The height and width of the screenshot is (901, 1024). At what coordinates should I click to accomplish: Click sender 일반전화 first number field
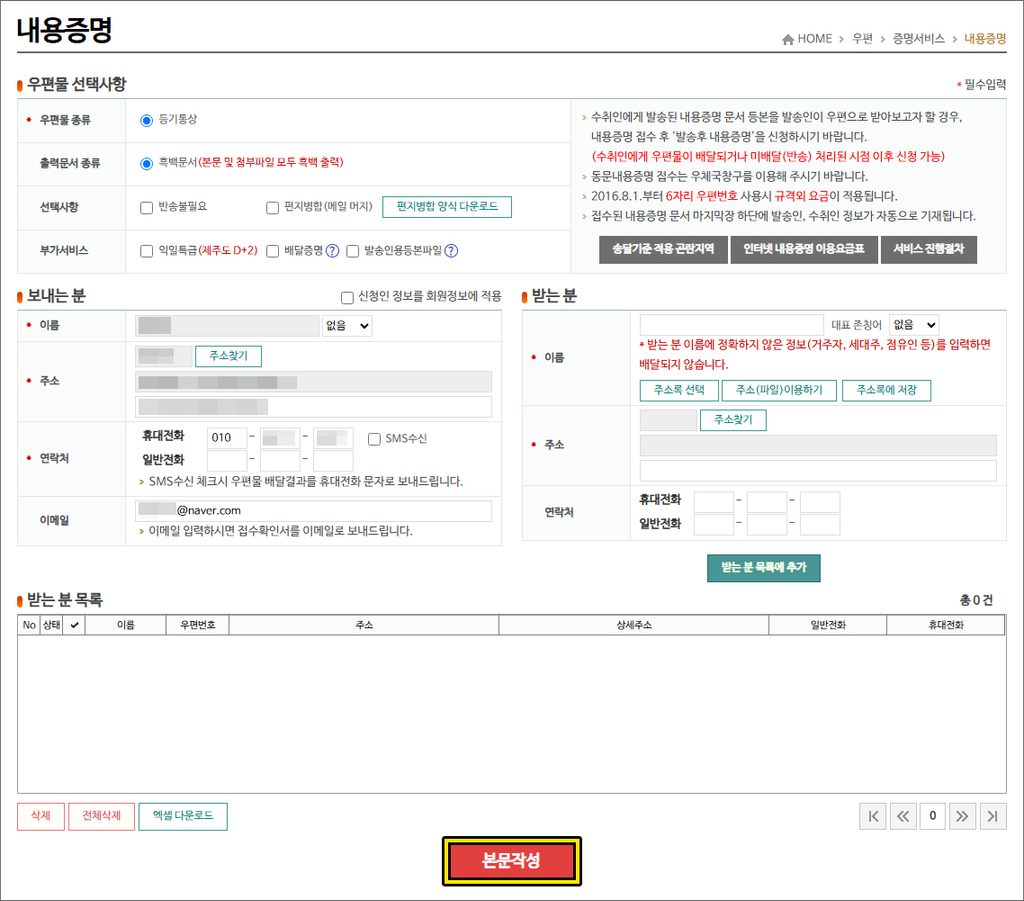click(227, 461)
